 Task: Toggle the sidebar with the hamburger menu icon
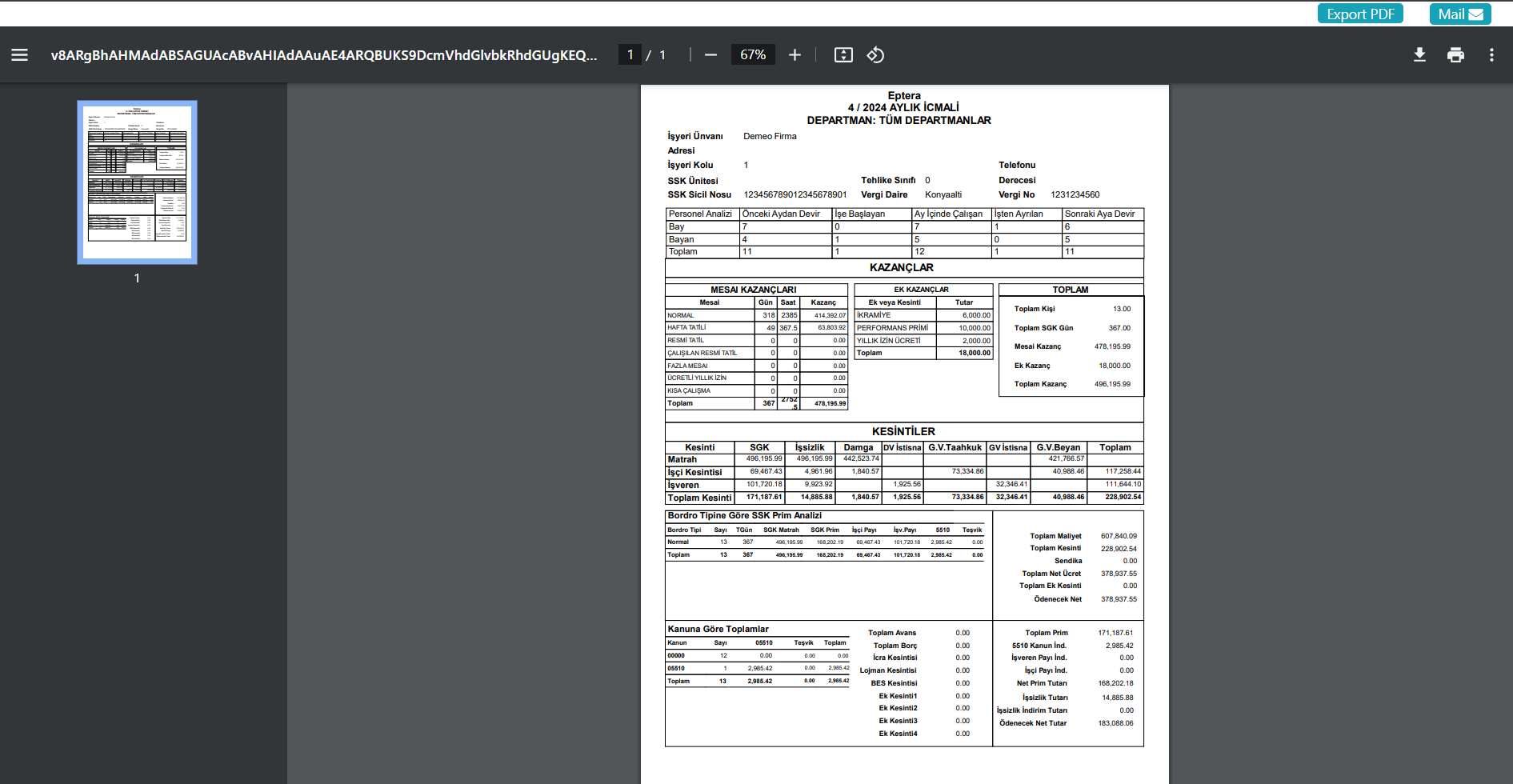20,55
